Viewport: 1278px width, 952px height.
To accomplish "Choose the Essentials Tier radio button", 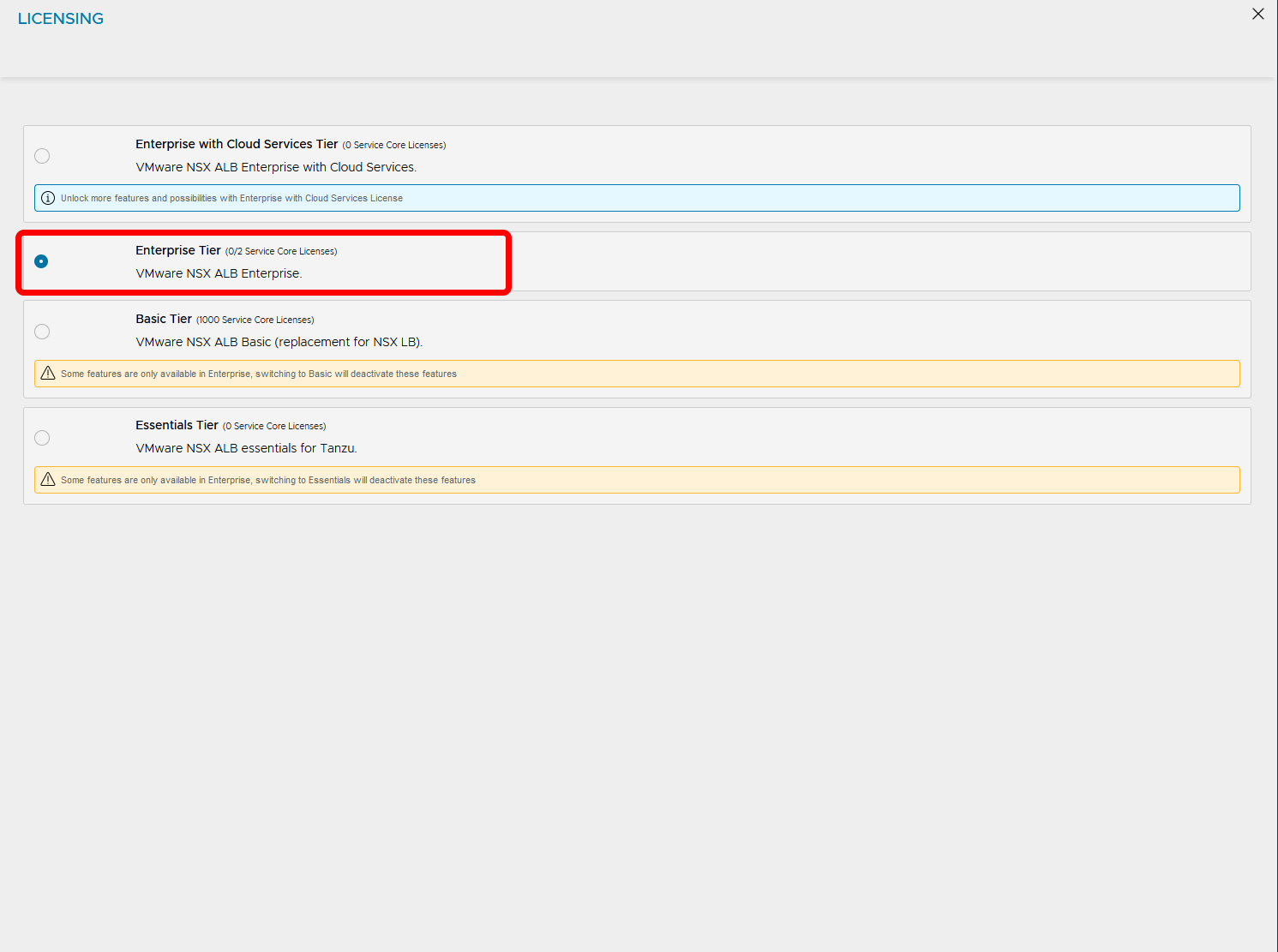I will click(x=42, y=438).
